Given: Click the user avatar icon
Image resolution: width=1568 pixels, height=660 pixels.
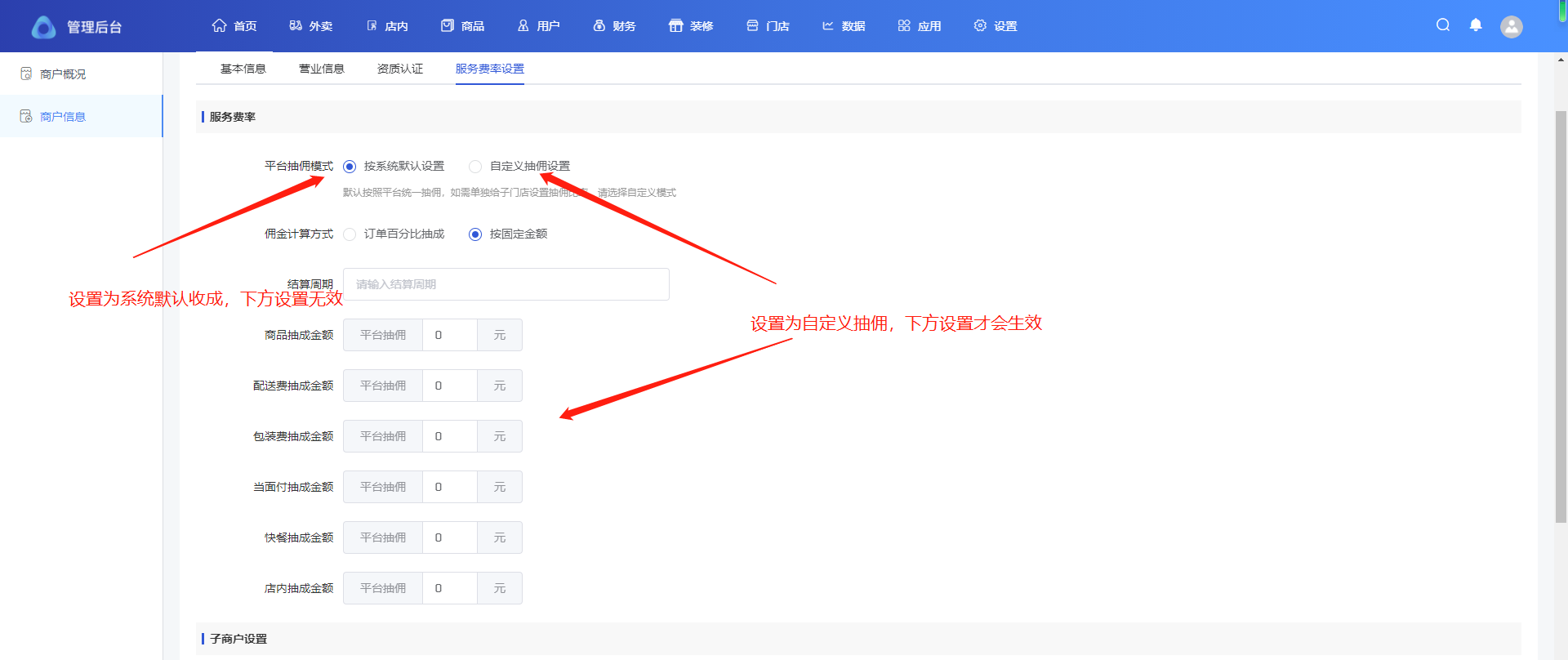Looking at the screenshot, I should coord(1511,27).
